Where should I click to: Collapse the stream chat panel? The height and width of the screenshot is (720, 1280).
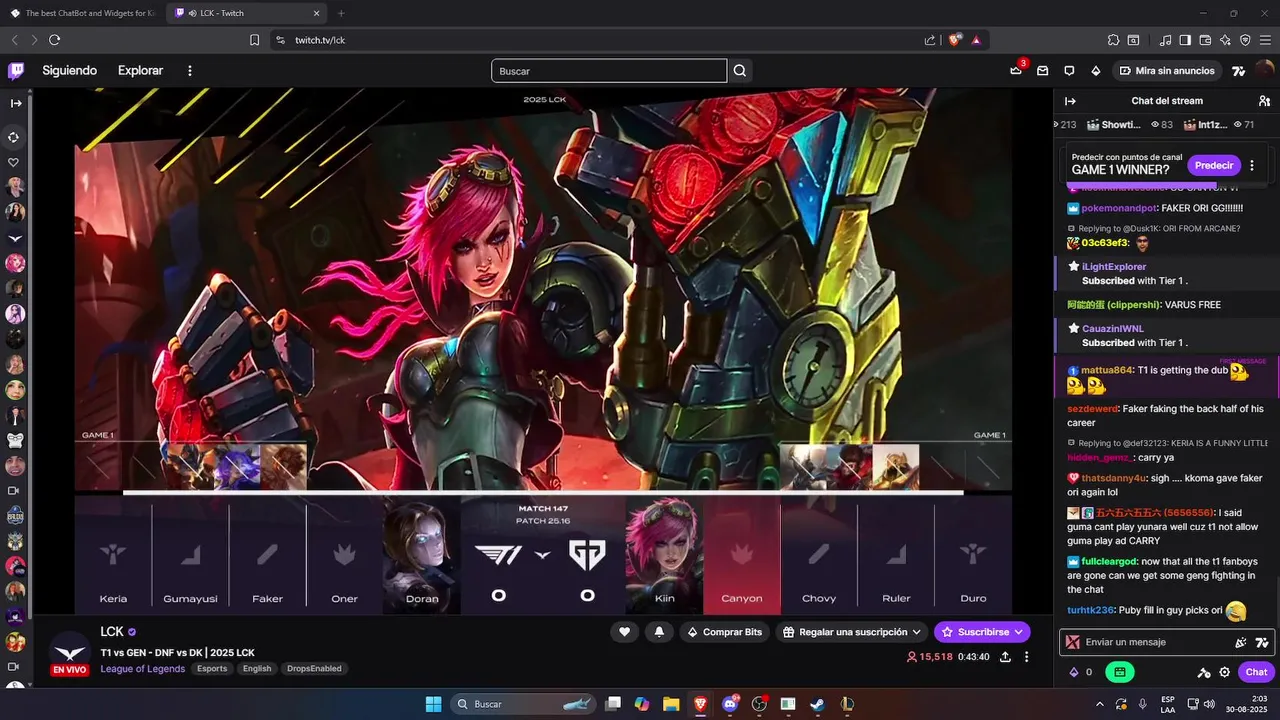(1070, 101)
